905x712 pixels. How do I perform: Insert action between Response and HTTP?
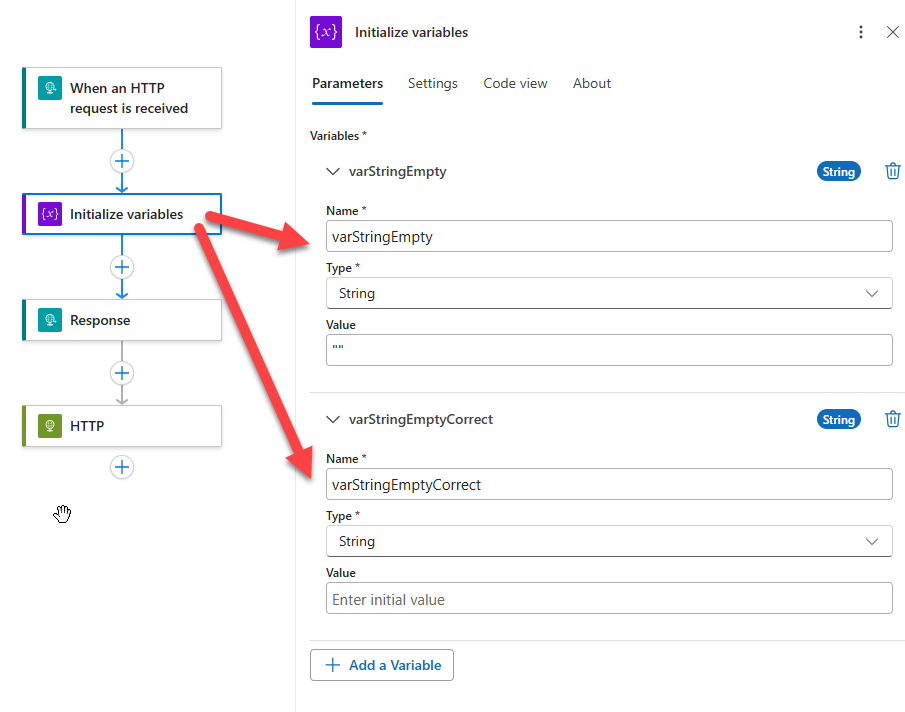point(122,373)
